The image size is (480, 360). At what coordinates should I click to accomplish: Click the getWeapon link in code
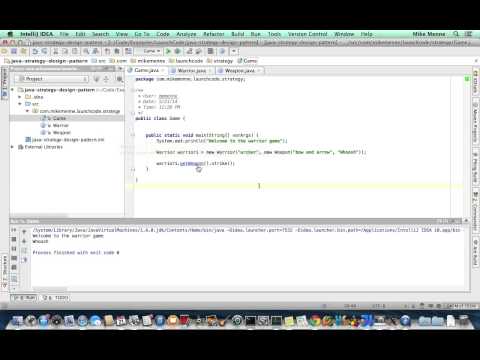click(191, 163)
